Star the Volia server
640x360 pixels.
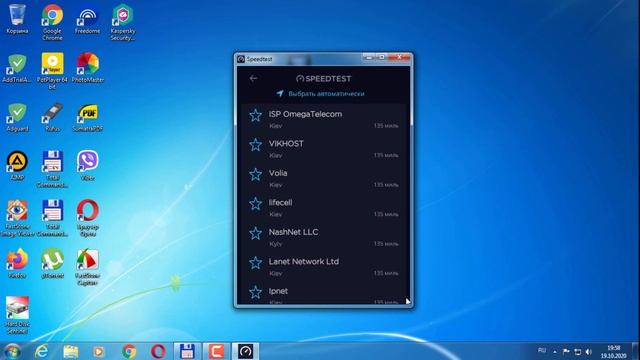[x=256, y=174]
